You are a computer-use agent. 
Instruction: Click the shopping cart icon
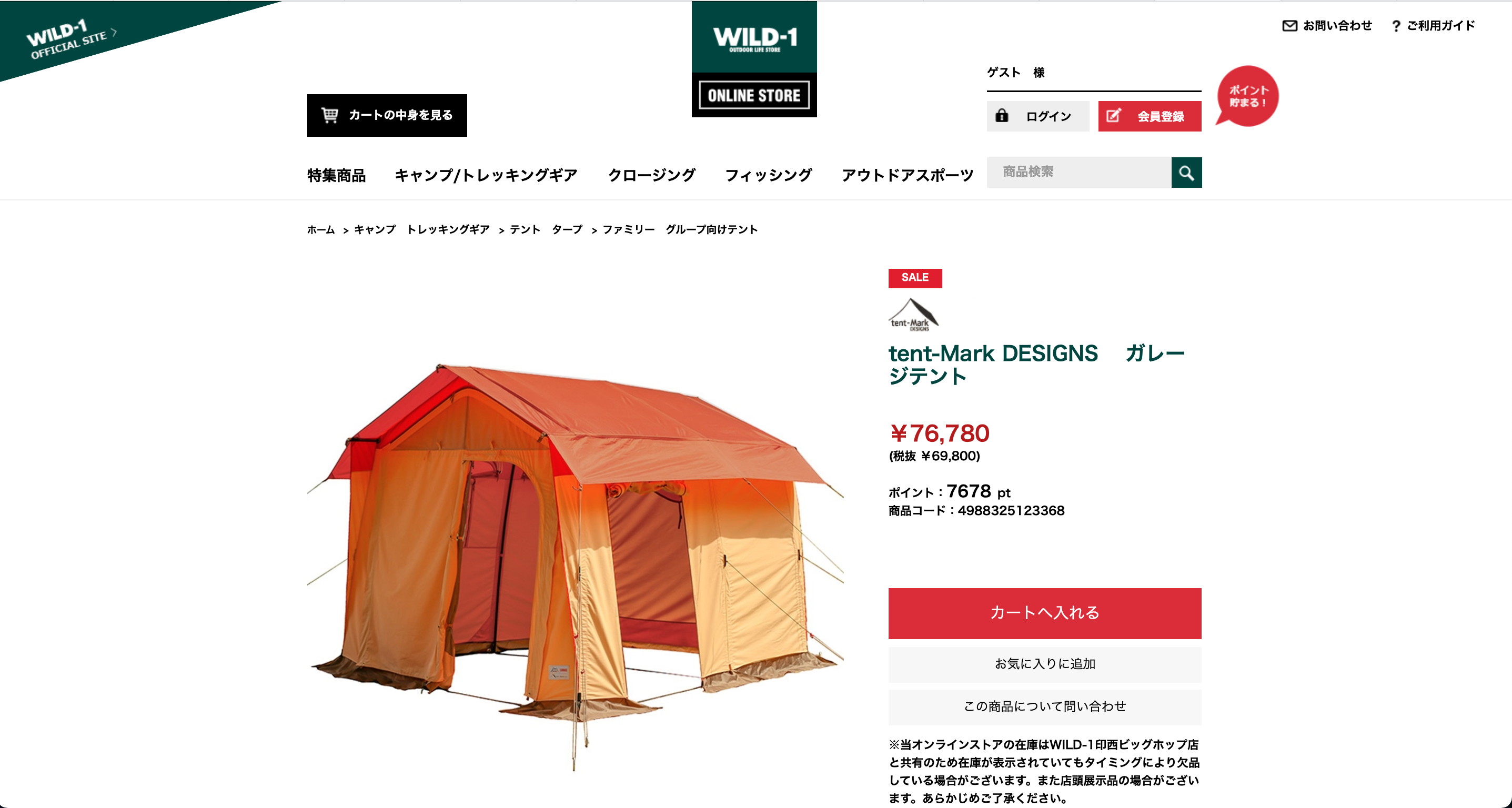pyautogui.click(x=330, y=115)
